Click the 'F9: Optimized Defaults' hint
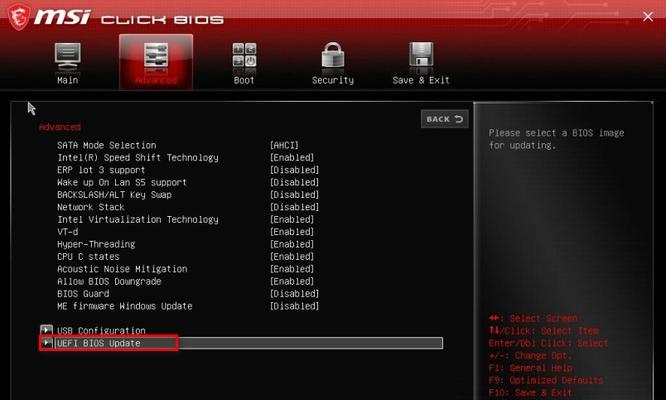This screenshot has width=666, height=400. tap(546, 380)
